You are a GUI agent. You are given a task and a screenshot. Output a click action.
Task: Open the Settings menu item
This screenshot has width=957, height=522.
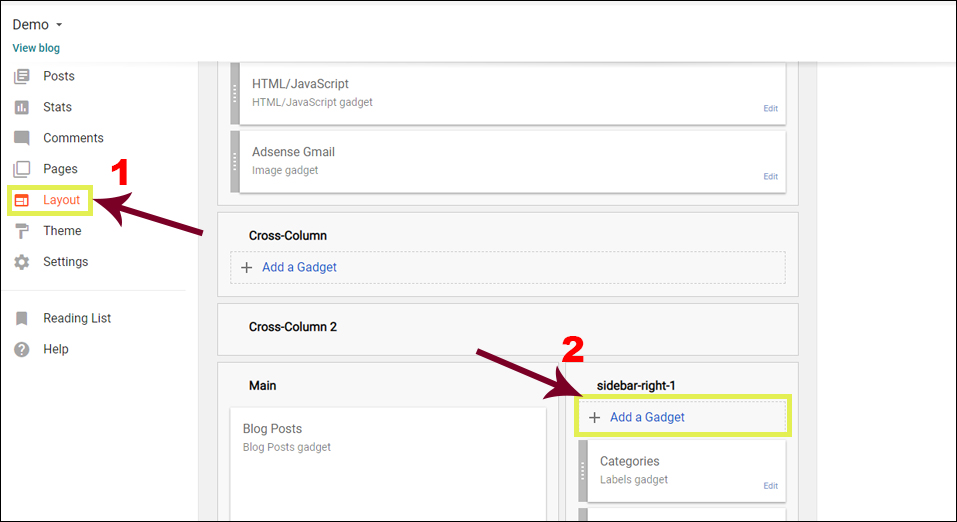coord(65,262)
